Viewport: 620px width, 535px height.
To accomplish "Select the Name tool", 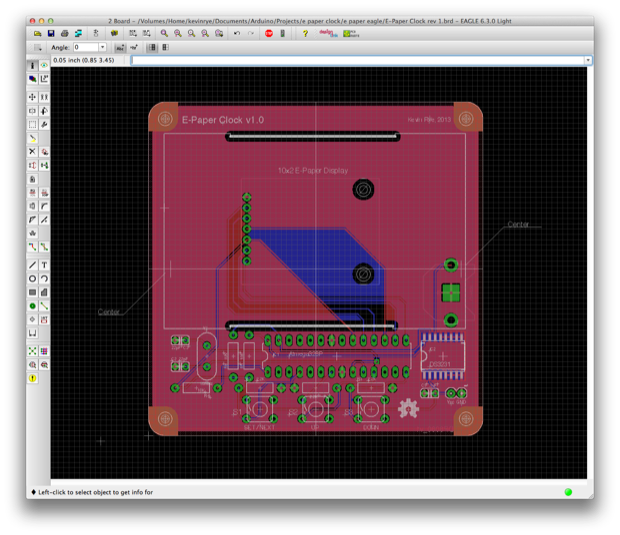I will (32, 193).
